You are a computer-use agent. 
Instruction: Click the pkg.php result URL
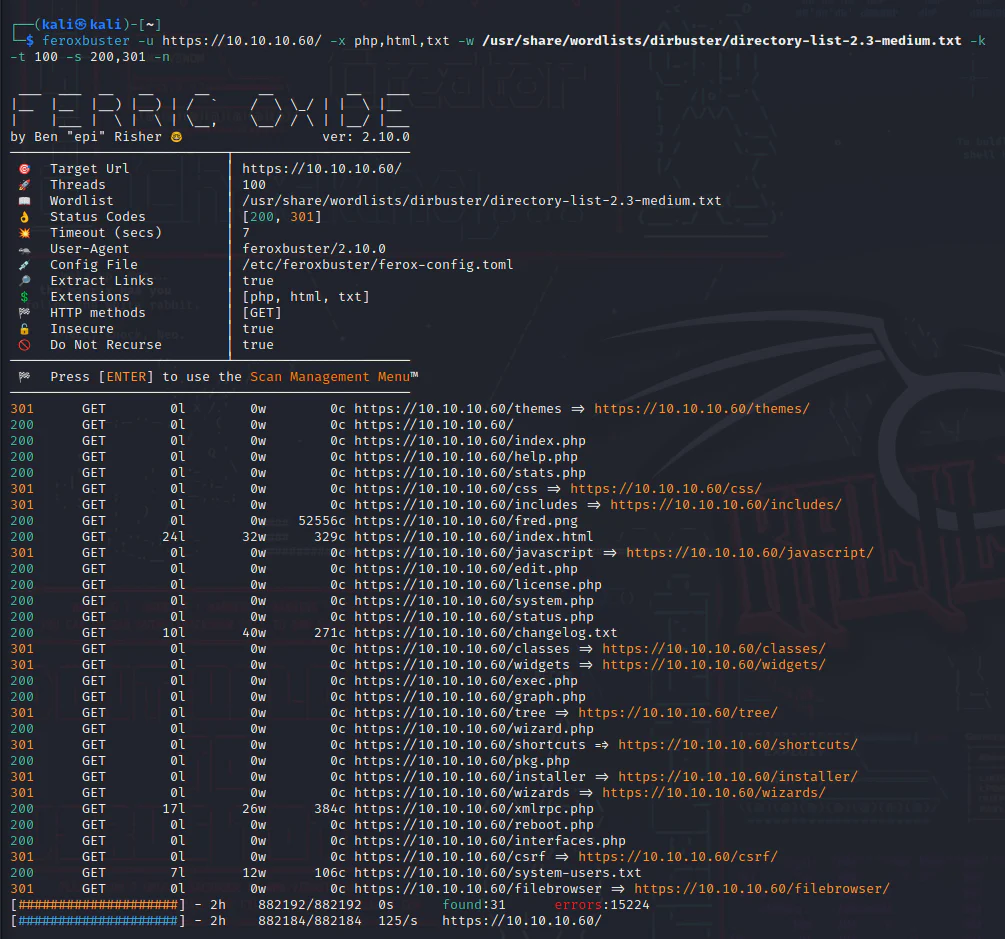pyautogui.click(x=461, y=760)
